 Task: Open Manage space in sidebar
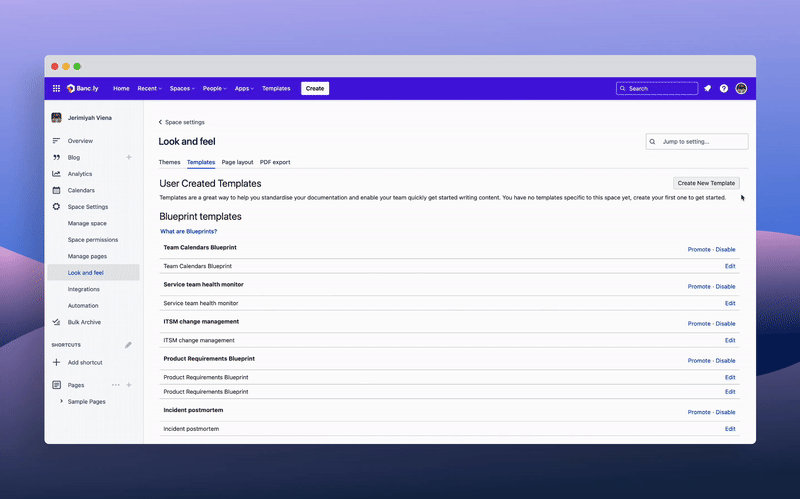(87, 223)
